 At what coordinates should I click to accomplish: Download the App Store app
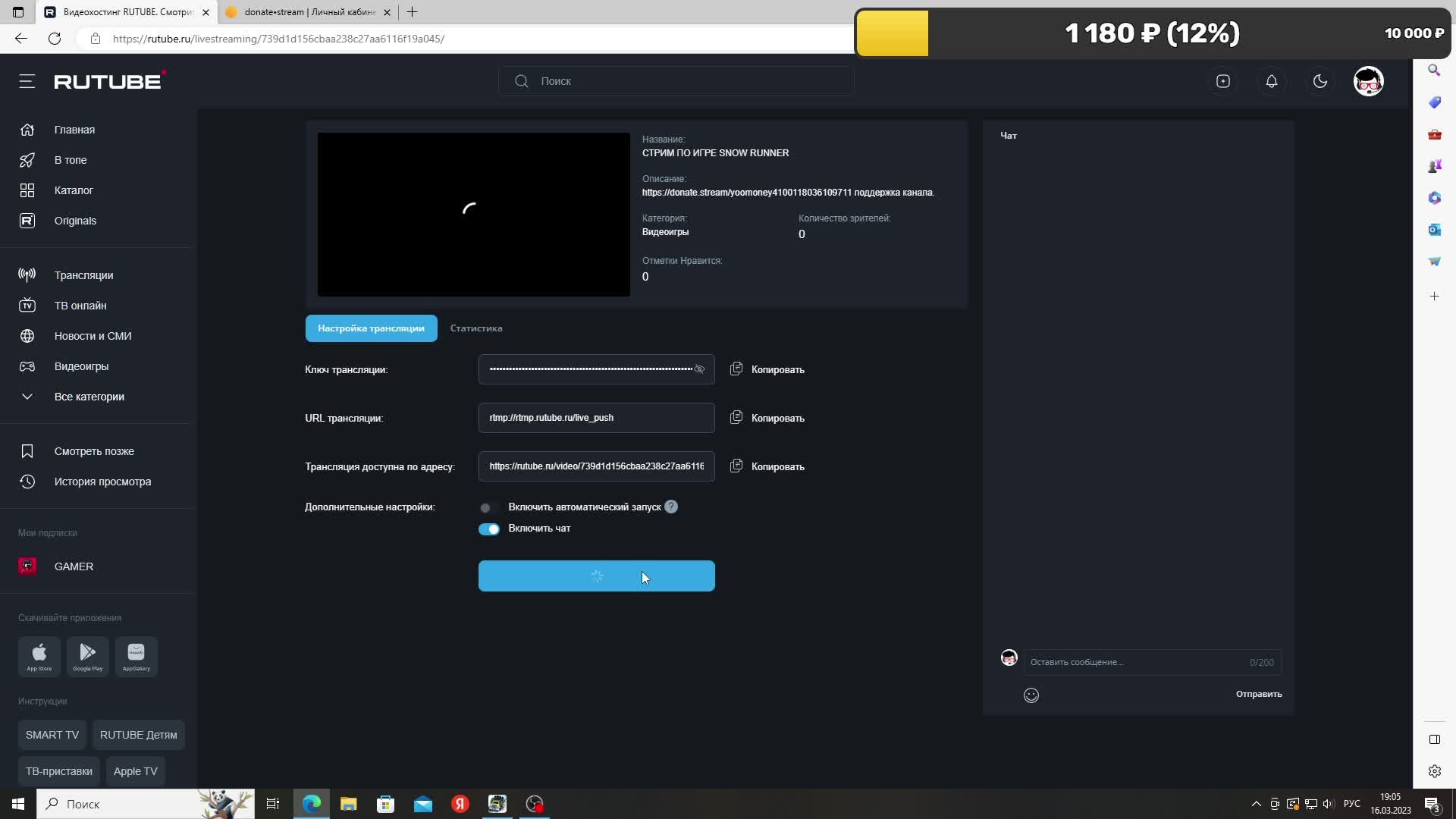pos(39,656)
